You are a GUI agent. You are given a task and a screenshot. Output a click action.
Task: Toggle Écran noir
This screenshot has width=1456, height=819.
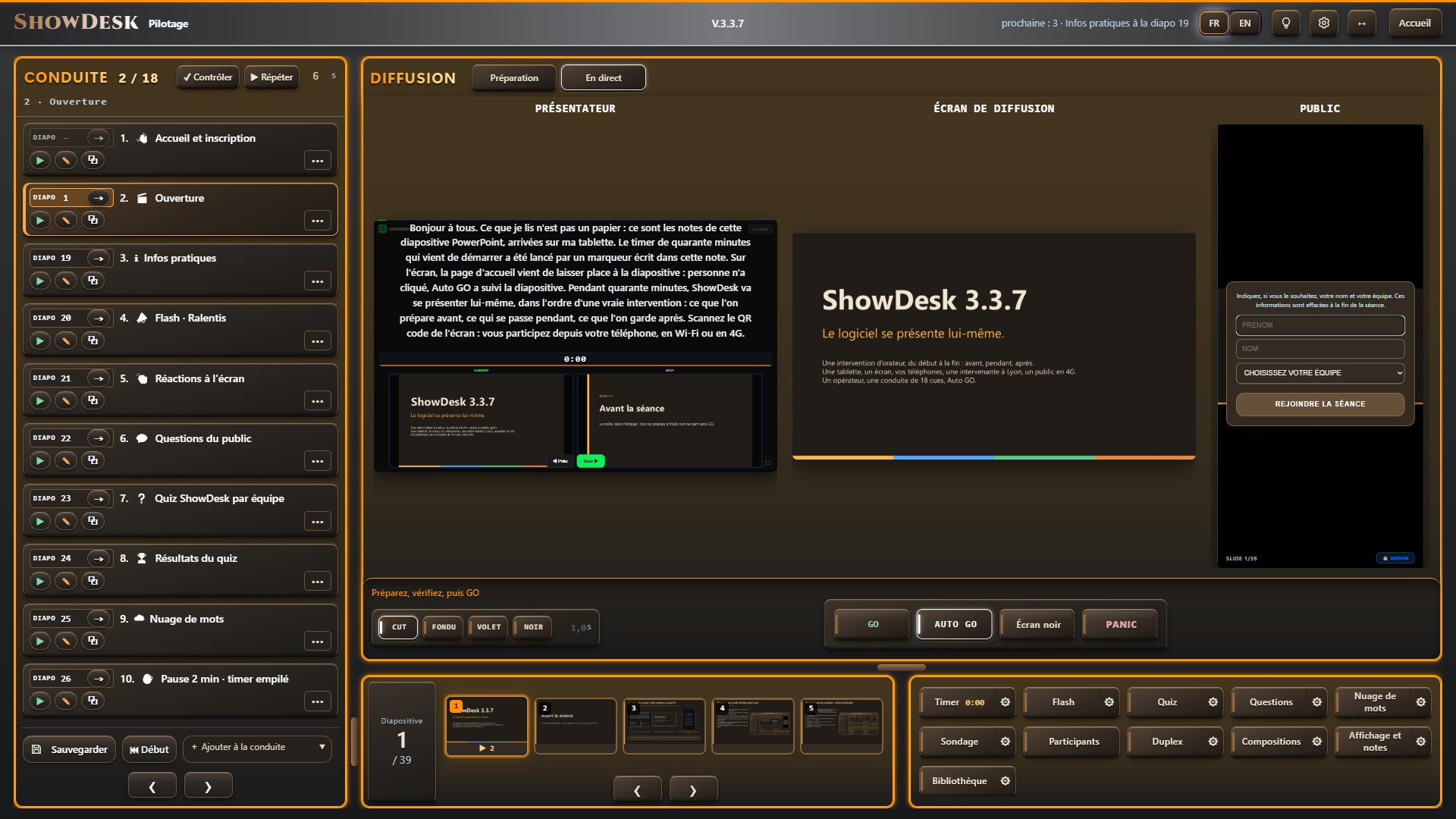click(1038, 624)
